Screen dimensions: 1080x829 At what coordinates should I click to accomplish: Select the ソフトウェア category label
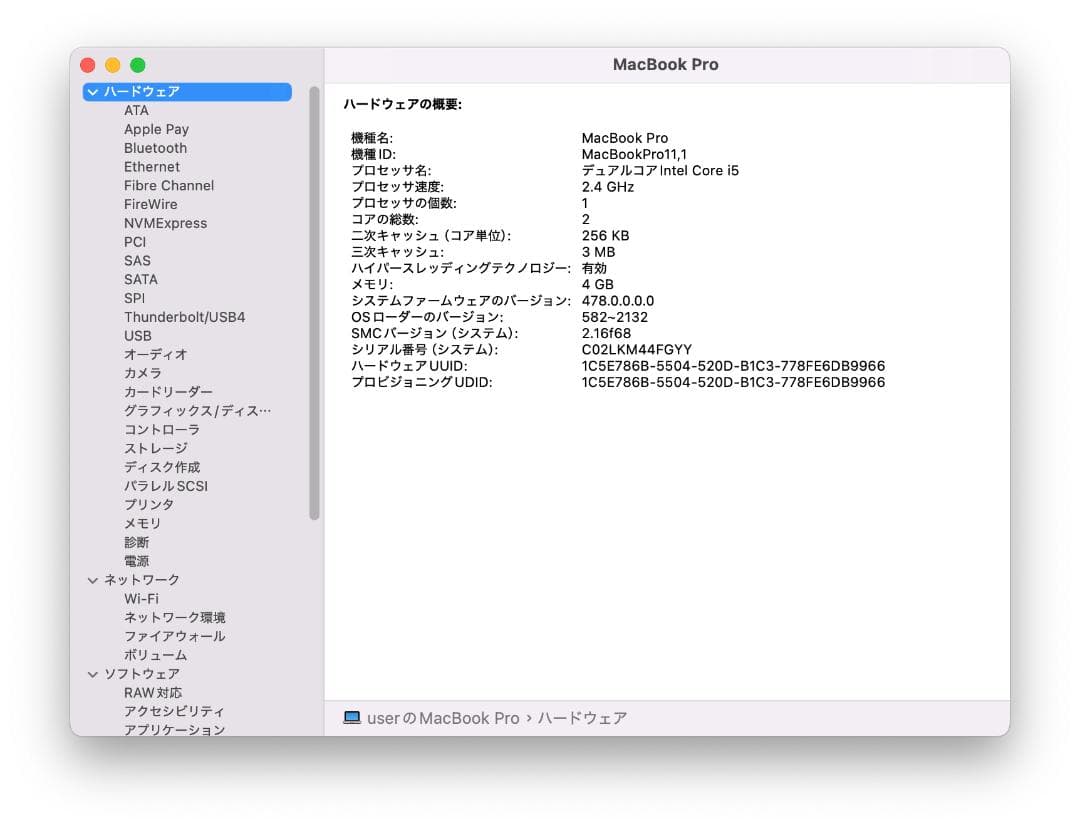point(142,674)
